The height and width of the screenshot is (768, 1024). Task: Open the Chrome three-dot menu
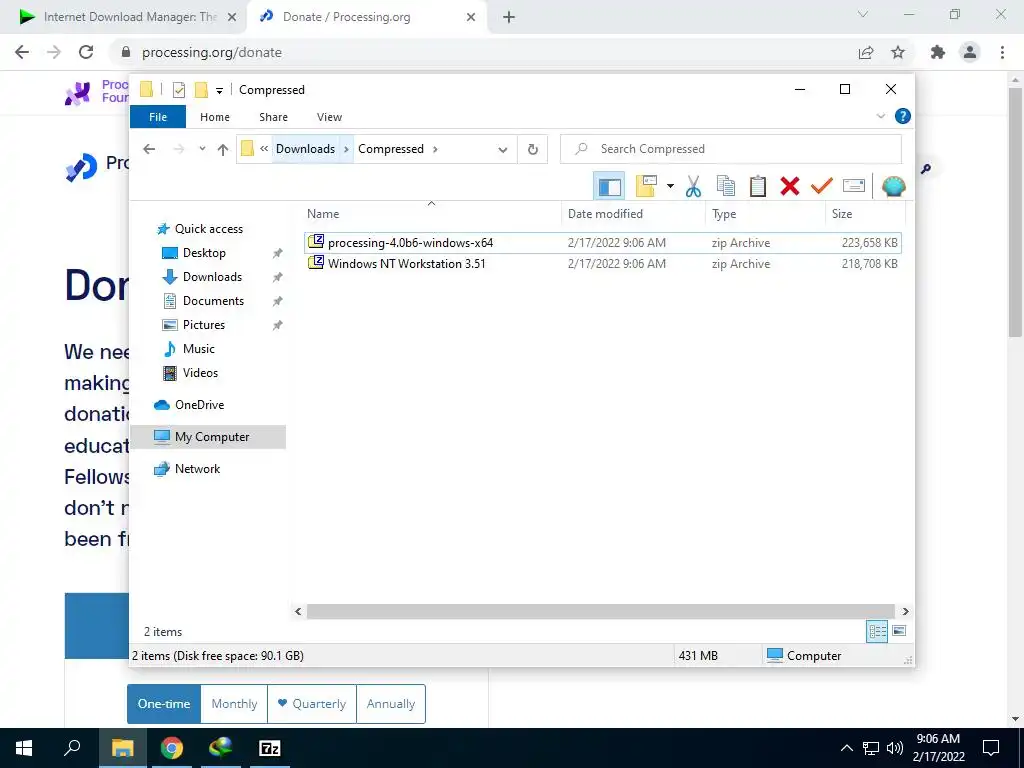pos(1002,52)
